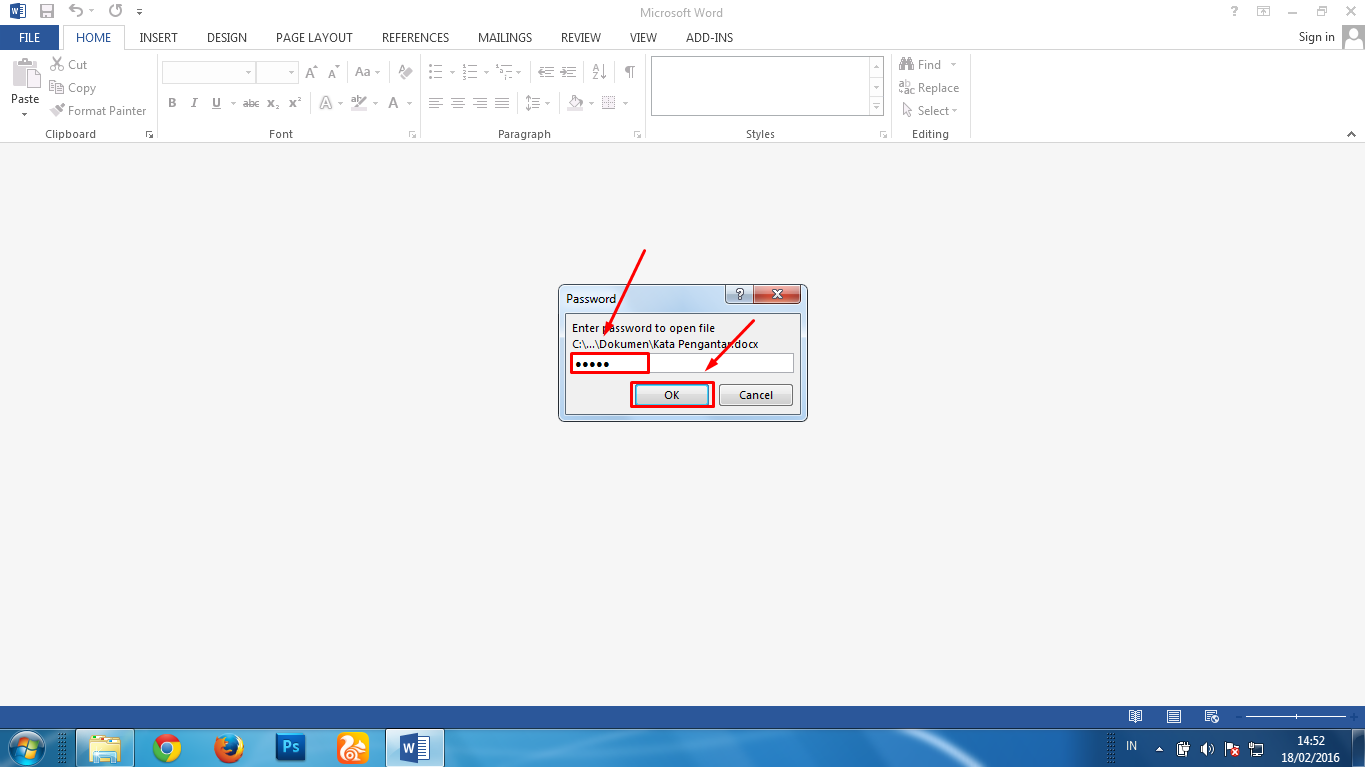
Task: Center the text
Action: 458,103
